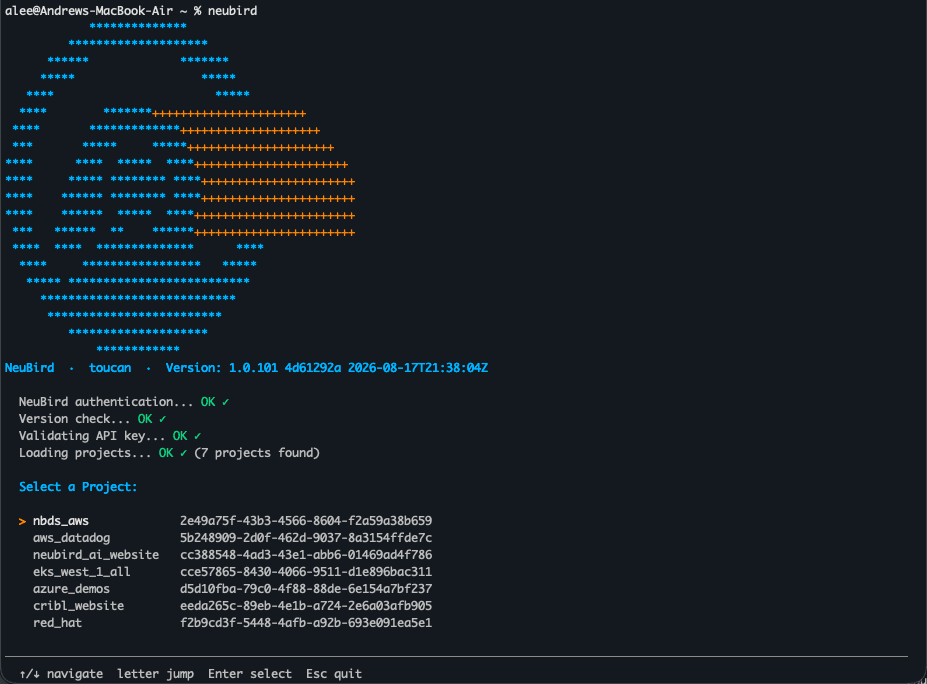Click the 'Enter select' hint

tap(249, 674)
